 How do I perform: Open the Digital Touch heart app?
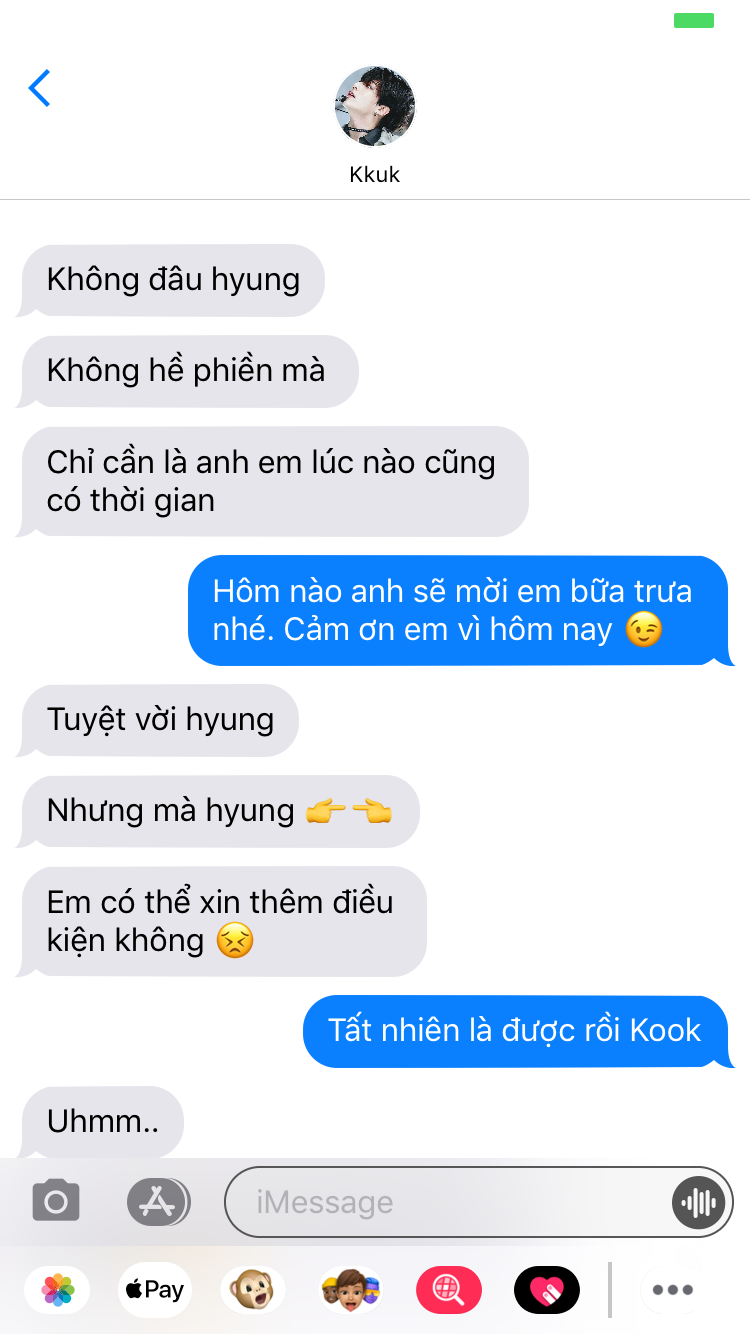547,1290
